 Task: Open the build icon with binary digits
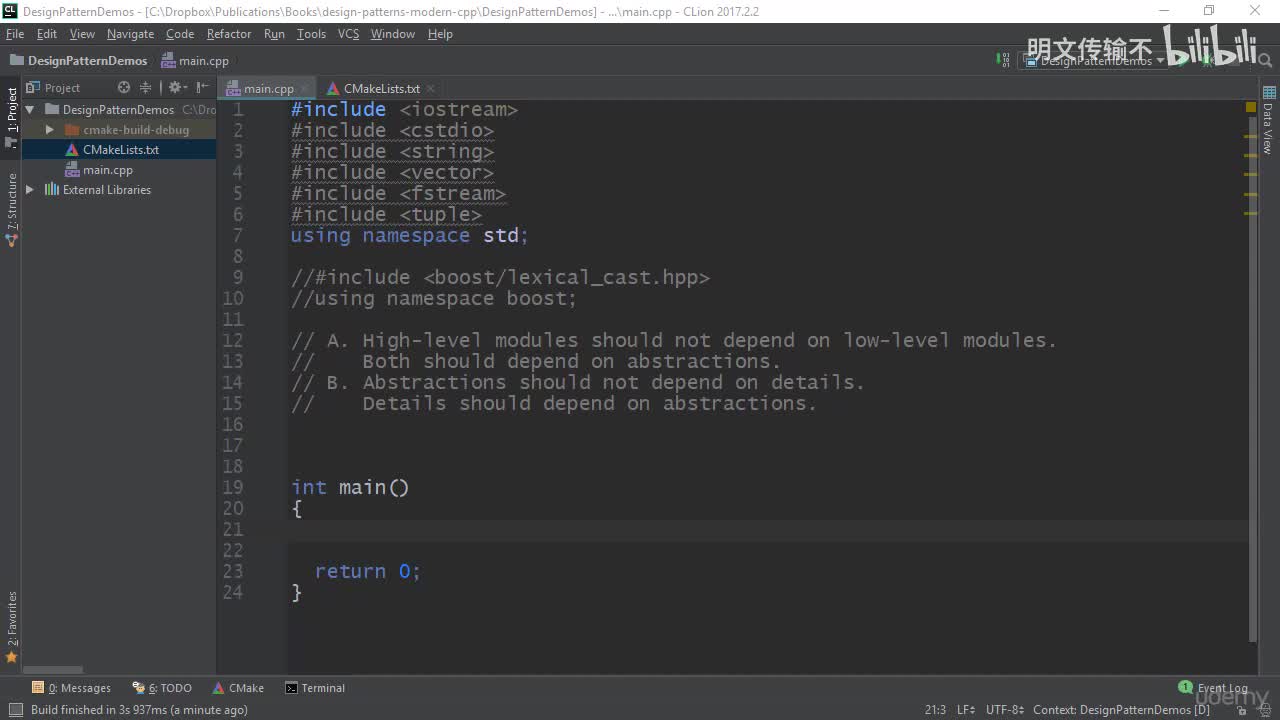(1003, 60)
